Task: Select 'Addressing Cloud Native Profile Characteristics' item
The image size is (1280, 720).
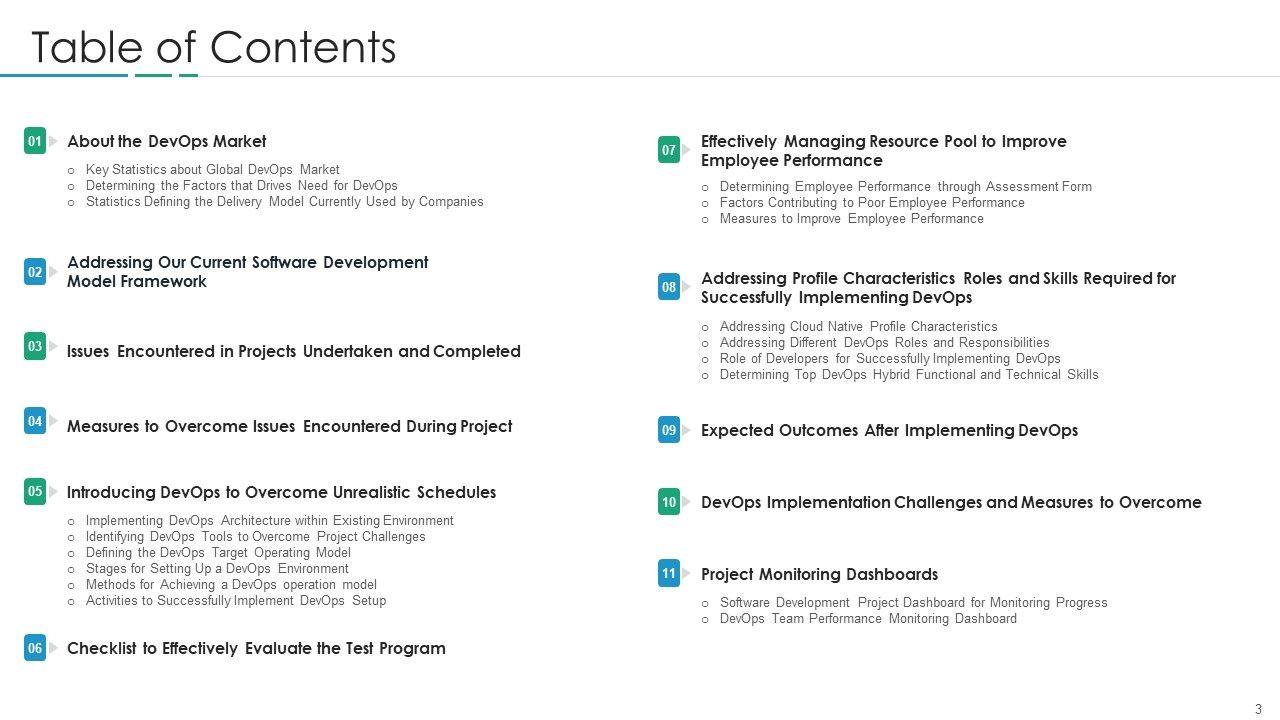Action: (x=858, y=326)
